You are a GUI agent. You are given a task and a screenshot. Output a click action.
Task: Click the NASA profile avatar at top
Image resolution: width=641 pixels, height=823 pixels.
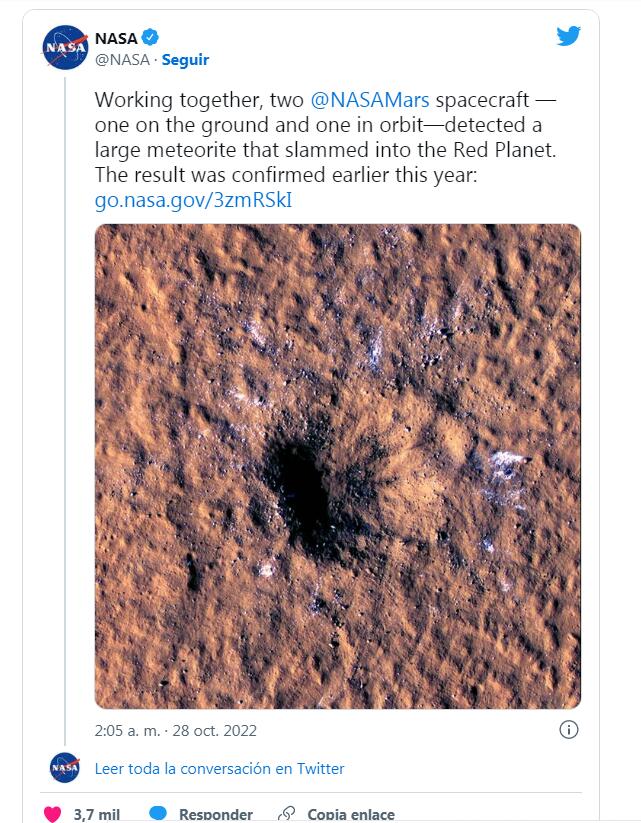64,48
